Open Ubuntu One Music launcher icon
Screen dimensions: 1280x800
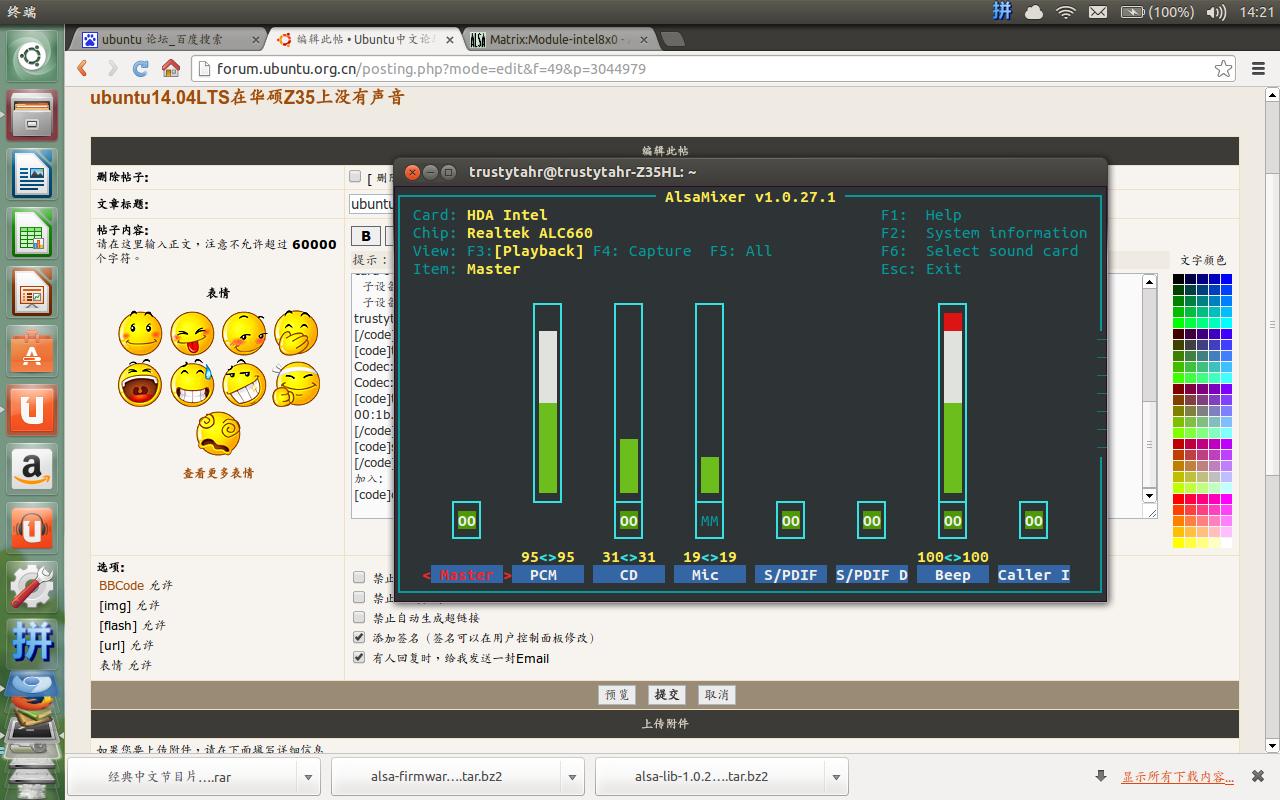(x=32, y=528)
